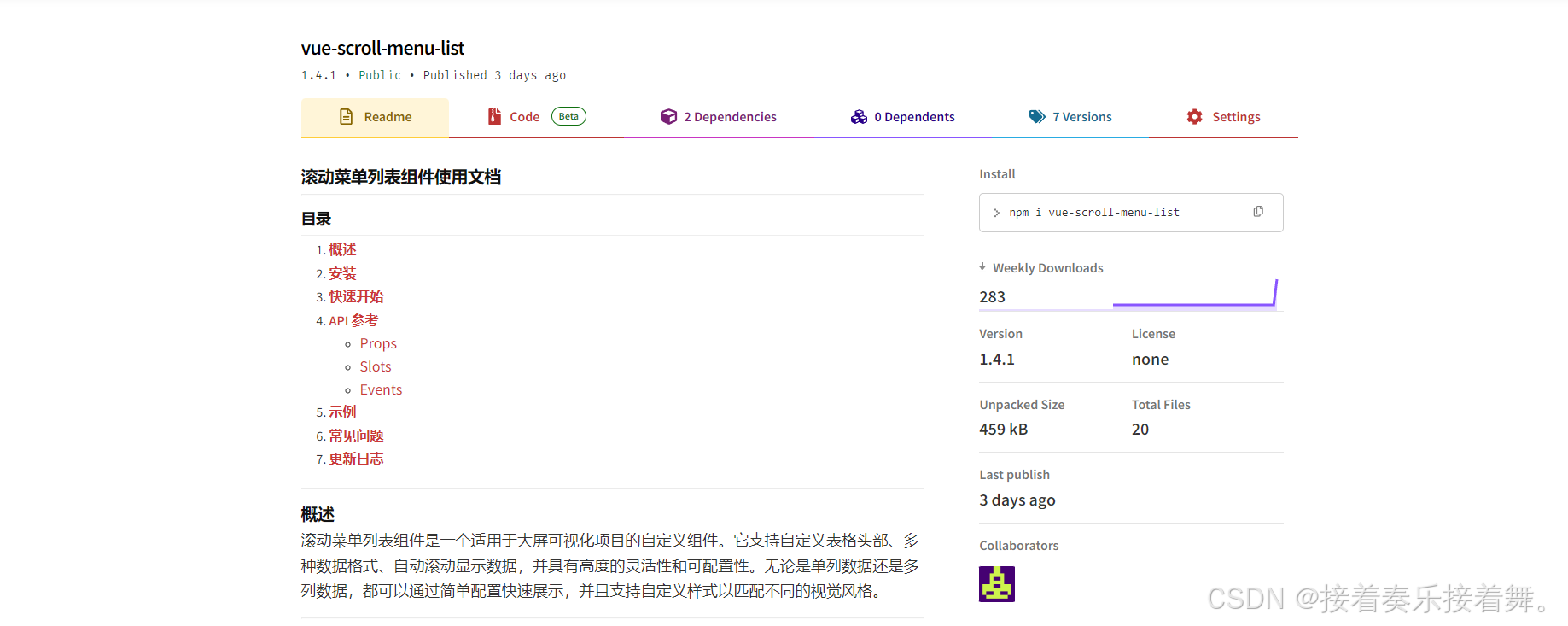Click the Collaborators label

(x=1018, y=546)
